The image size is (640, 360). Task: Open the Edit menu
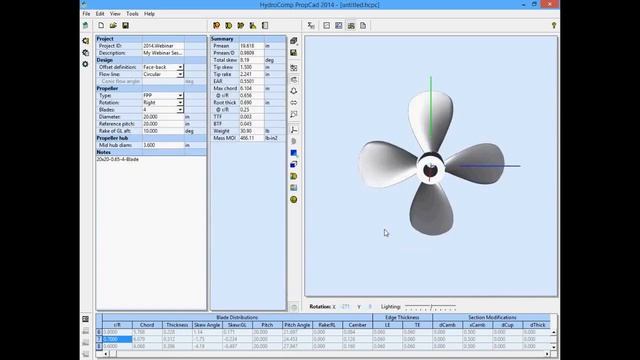click(100, 13)
